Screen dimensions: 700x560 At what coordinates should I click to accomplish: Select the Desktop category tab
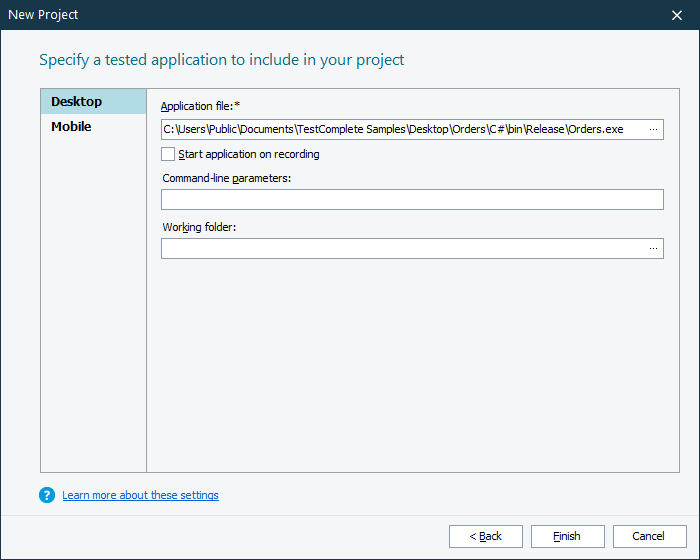[93, 102]
